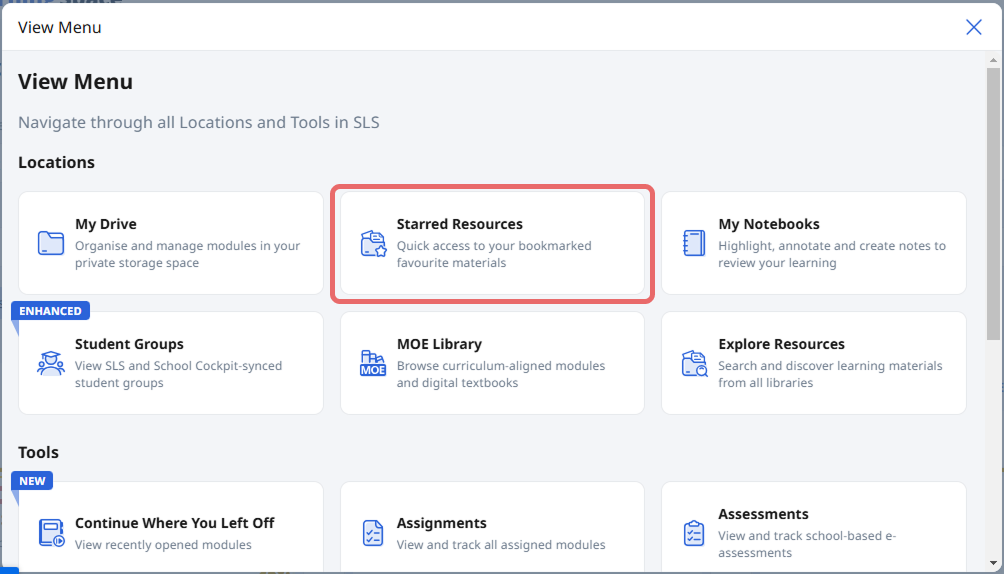
Task: Open Starred Resources title link
Action: pos(459,224)
